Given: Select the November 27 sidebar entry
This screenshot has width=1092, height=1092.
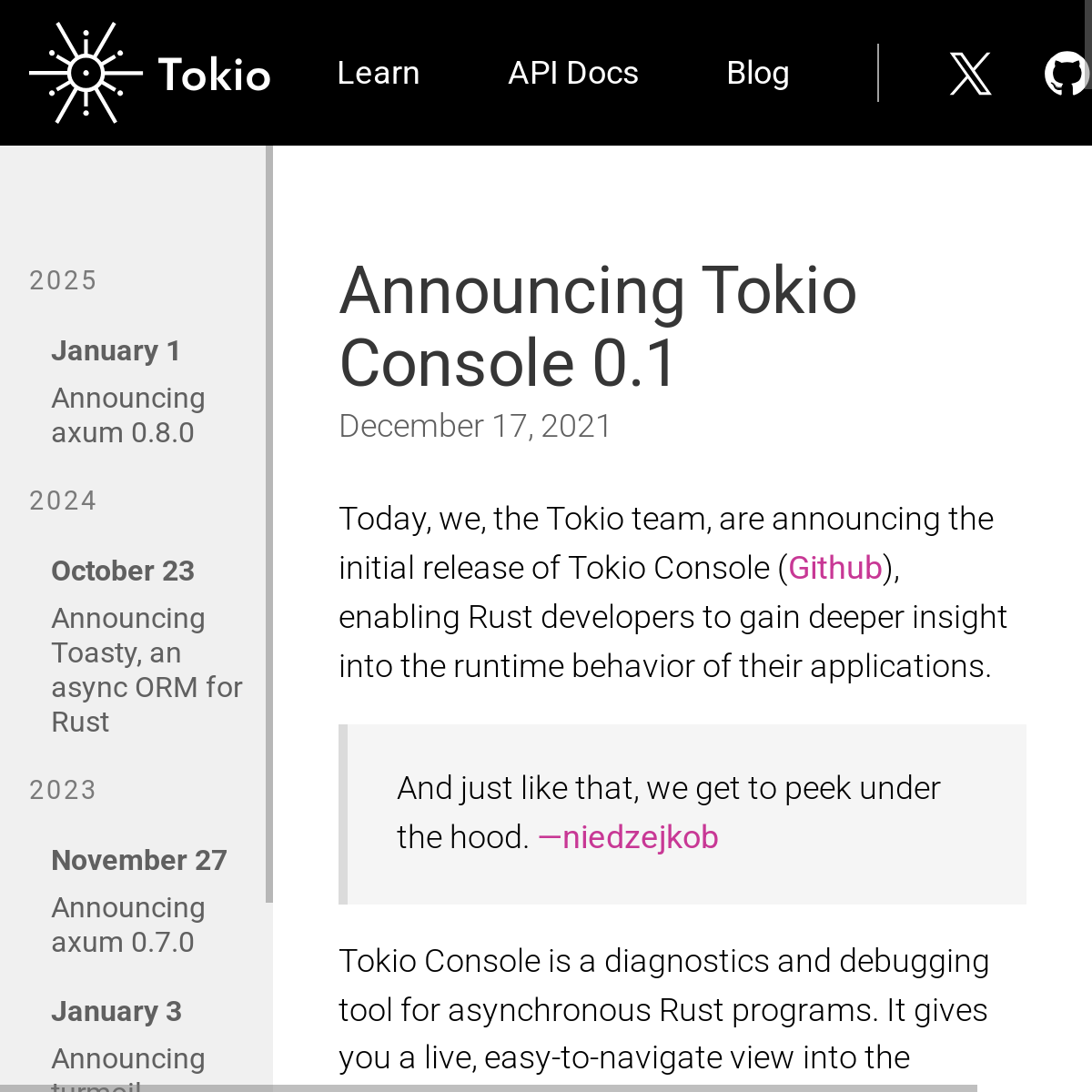Looking at the screenshot, I should click(x=139, y=860).
